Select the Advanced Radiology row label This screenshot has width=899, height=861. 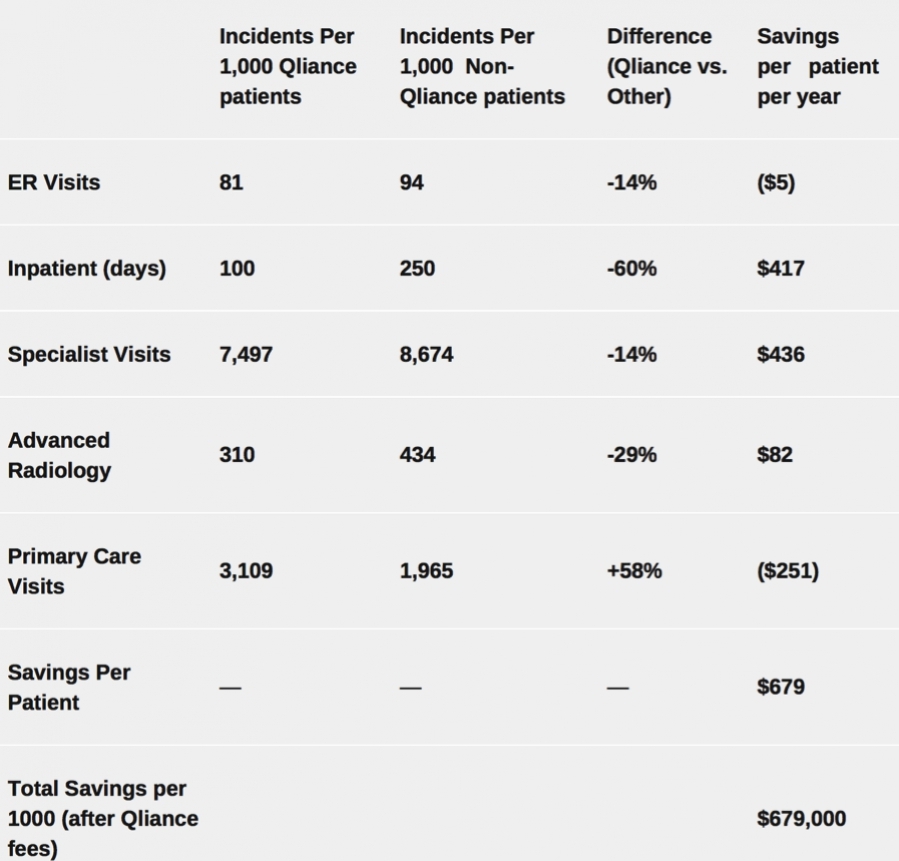pyautogui.click(x=60, y=455)
